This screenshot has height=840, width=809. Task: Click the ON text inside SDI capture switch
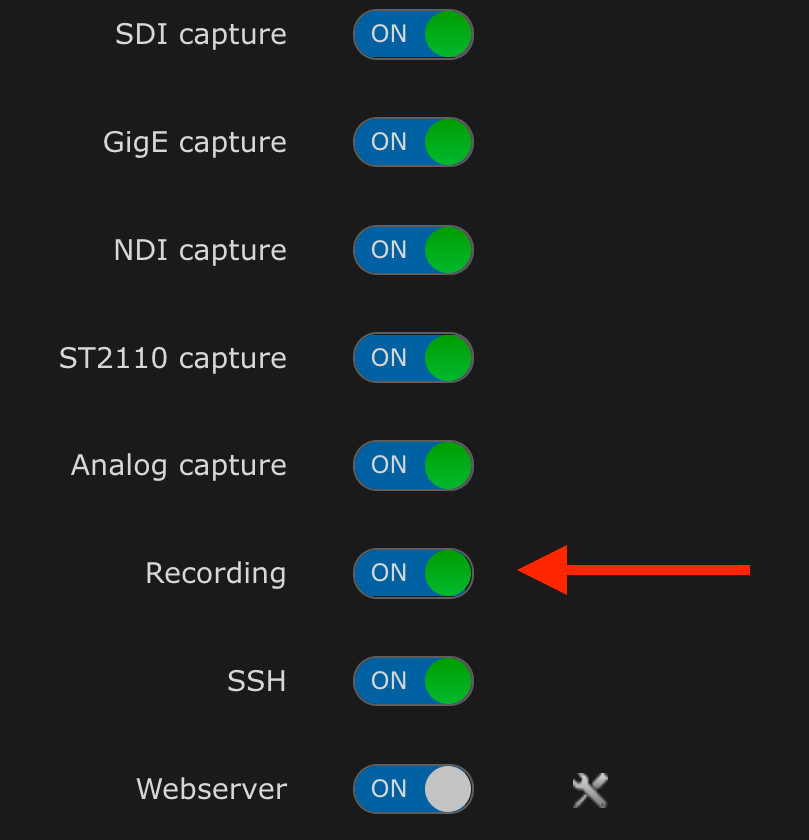pyautogui.click(x=389, y=34)
